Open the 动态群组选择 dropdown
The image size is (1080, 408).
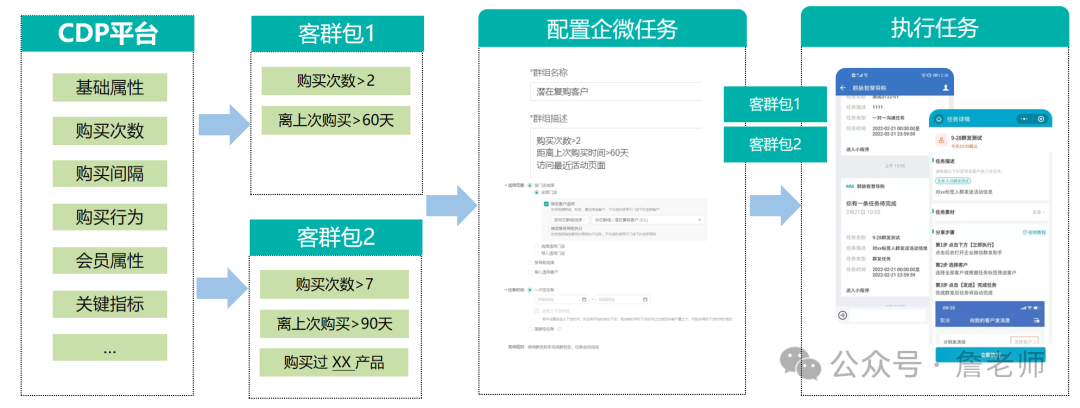570,220
